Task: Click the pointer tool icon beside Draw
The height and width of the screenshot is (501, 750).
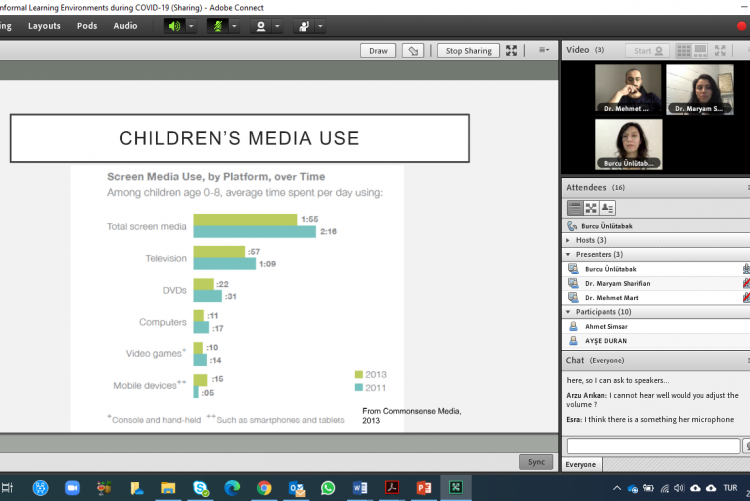Action: point(412,51)
